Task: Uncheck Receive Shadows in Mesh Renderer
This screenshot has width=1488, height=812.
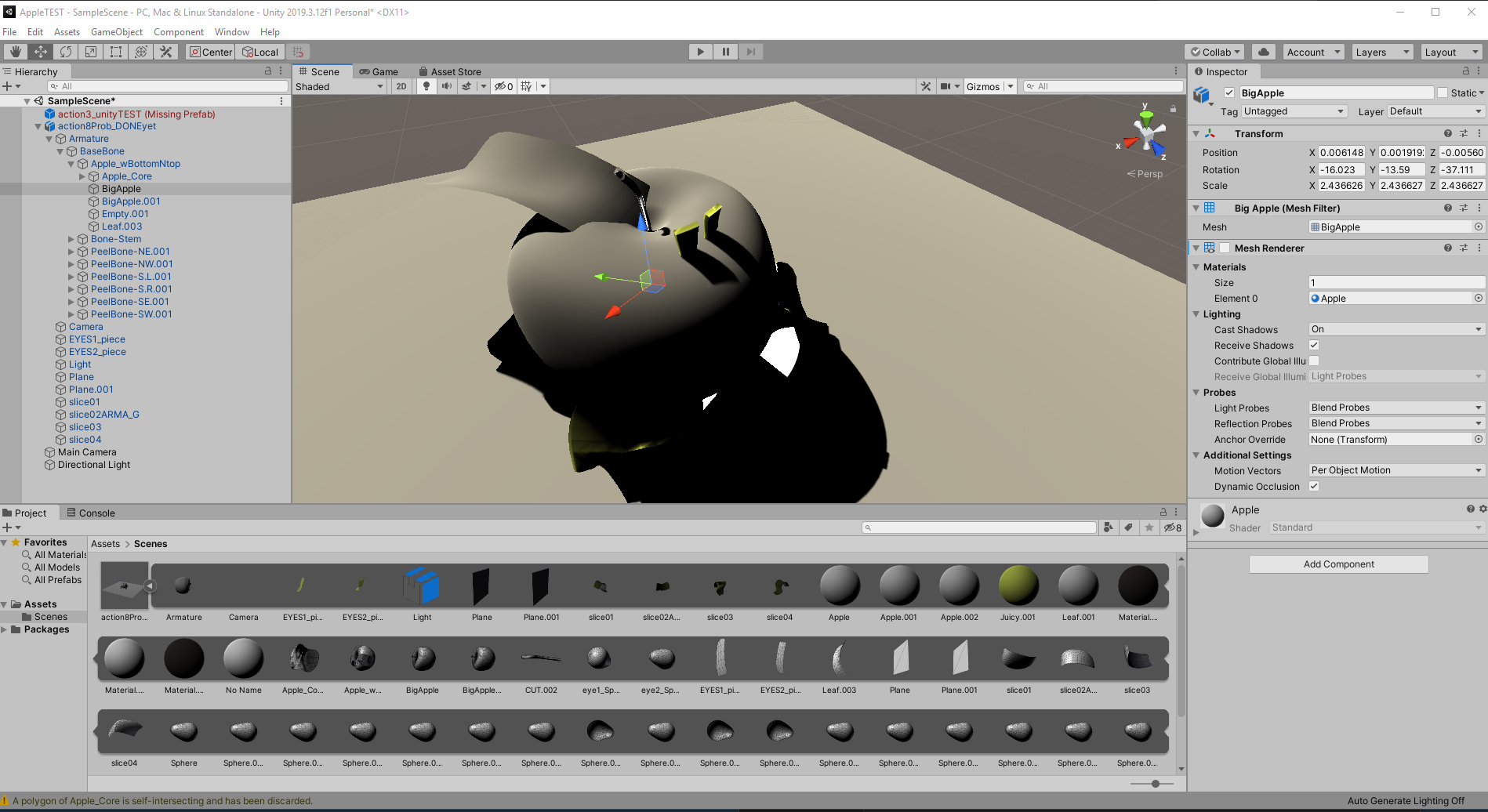Action: coord(1314,345)
